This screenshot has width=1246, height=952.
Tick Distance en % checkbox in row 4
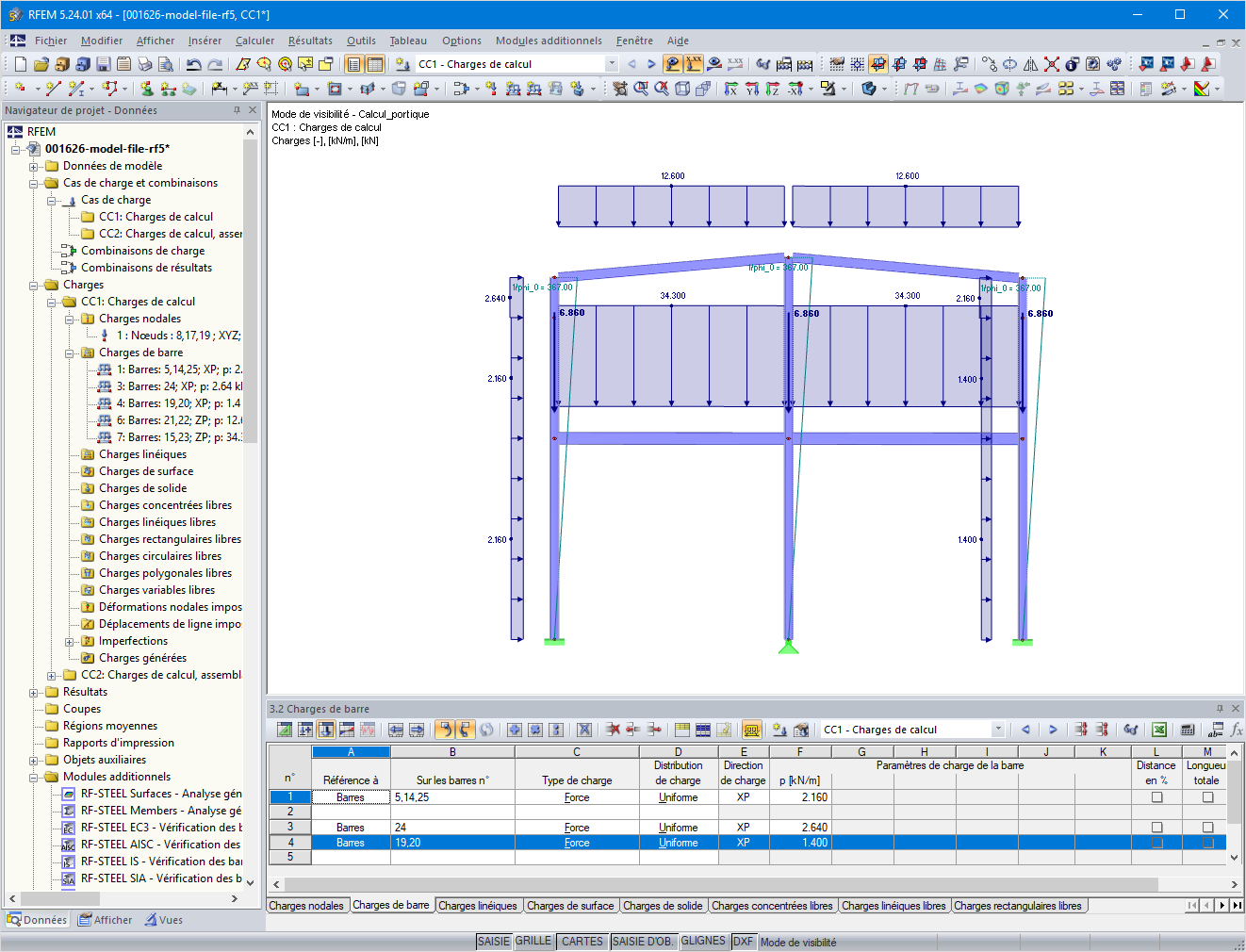(1156, 843)
